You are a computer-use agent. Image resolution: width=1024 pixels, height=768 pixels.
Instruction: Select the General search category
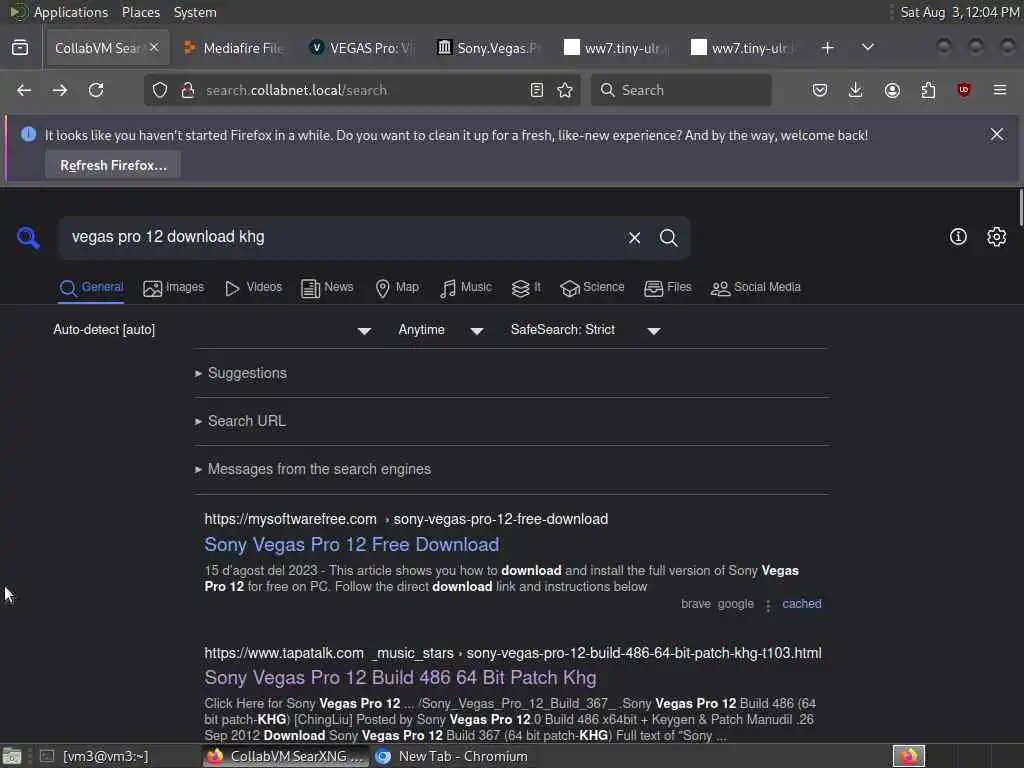click(x=91, y=287)
